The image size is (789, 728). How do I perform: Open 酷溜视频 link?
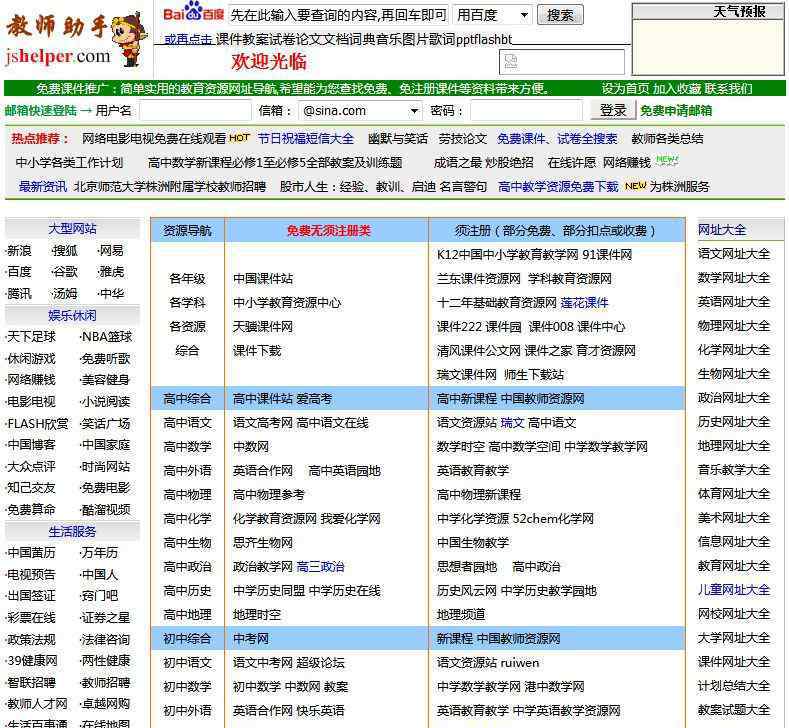[105, 510]
